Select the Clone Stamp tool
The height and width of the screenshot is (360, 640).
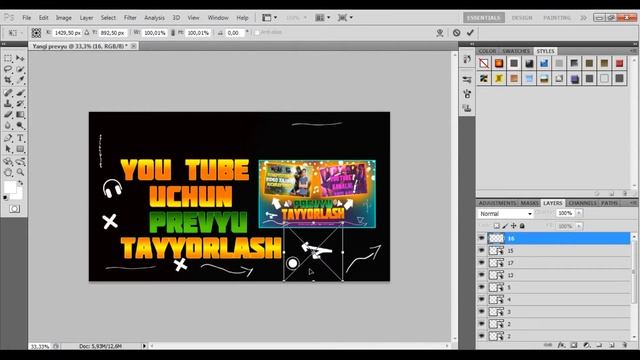(8, 104)
